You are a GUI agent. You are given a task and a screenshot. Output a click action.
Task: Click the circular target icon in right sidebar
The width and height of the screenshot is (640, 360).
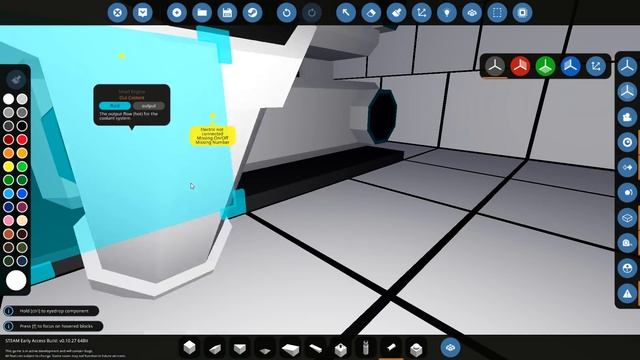pyautogui.click(x=627, y=142)
